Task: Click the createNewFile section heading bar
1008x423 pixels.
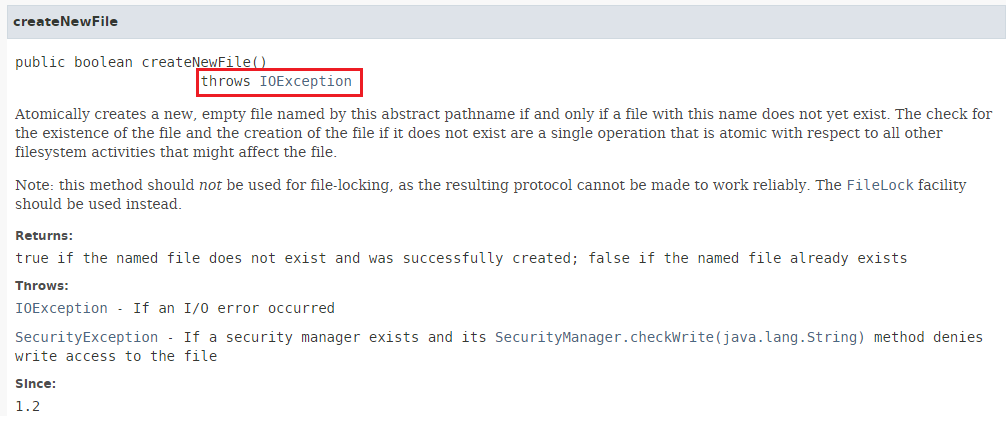Action: pyautogui.click(x=503, y=21)
